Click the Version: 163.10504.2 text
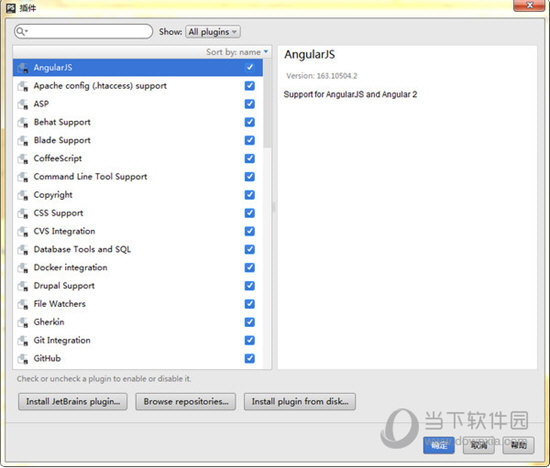Image resolution: width=550 pixels, height=468 pixels. click(x=322, y=76)
